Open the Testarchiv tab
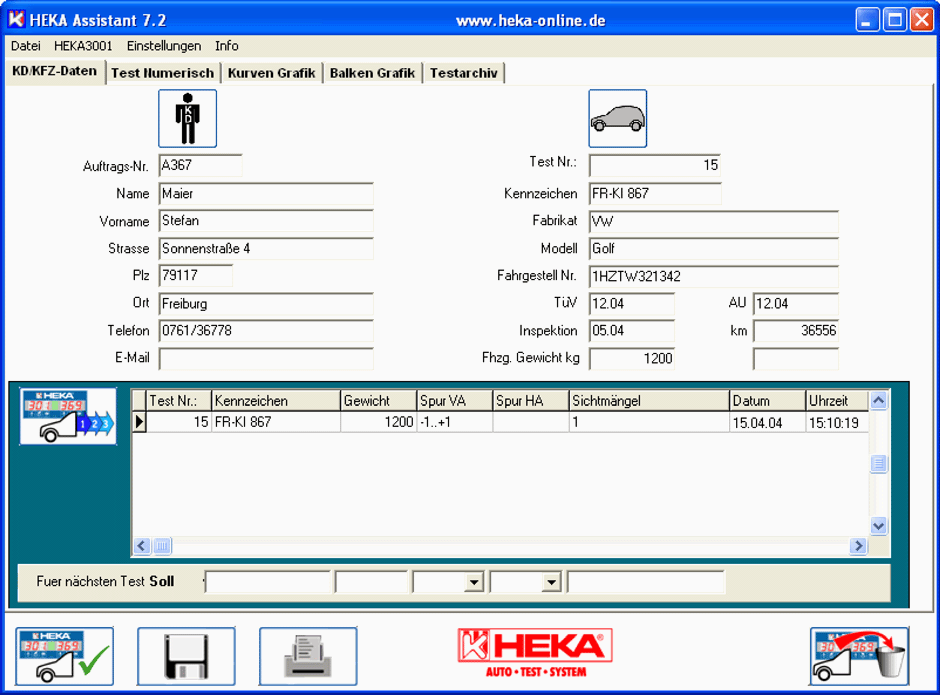This screenshot has height=695, width=940. [x=463, y=73]
